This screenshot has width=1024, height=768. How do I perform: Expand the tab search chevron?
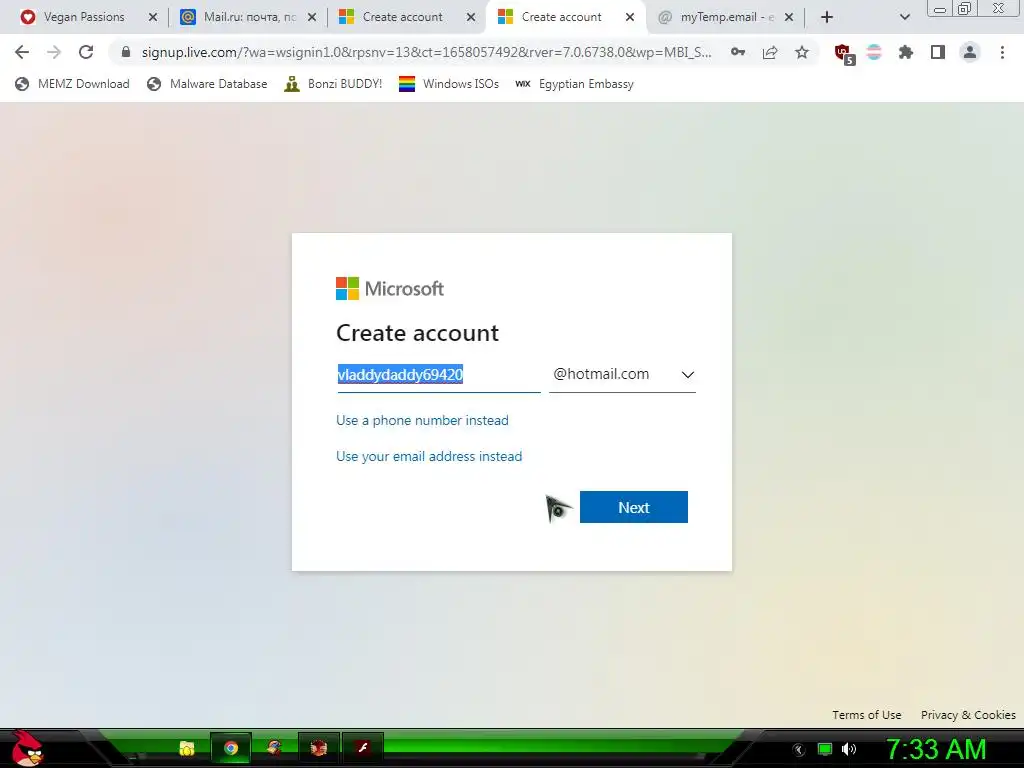904,17
